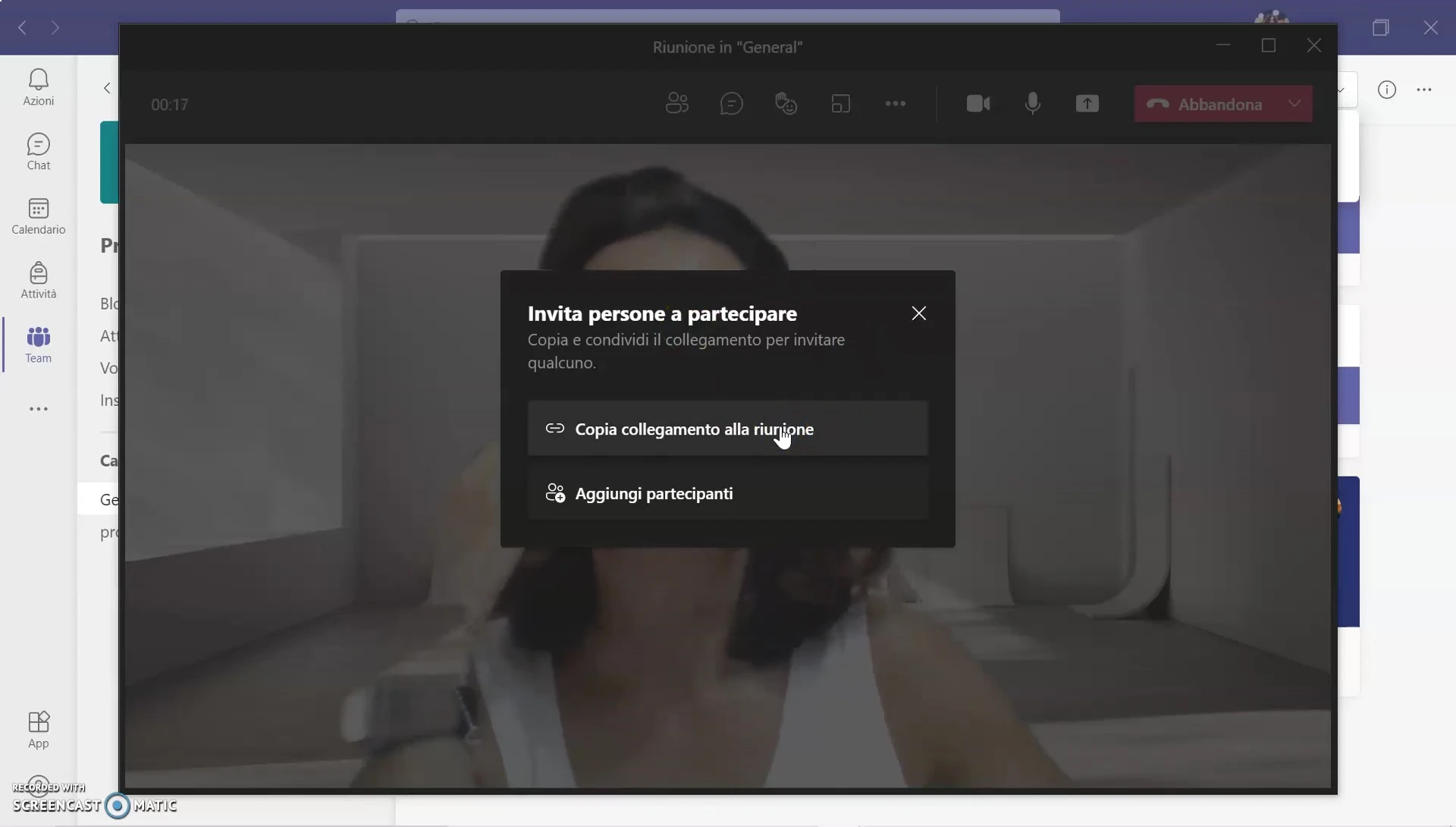Screen dimensions: 1456x827
Task: Open the Calendario section in the sidebar
Action: (37, 215)
